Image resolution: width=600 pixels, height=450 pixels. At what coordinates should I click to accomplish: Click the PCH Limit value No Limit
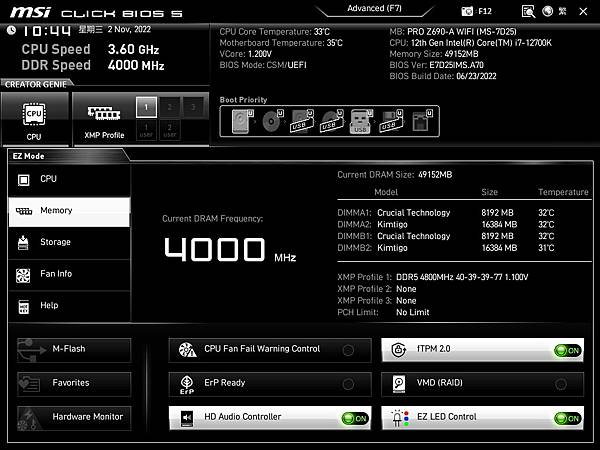pos(412,313)
